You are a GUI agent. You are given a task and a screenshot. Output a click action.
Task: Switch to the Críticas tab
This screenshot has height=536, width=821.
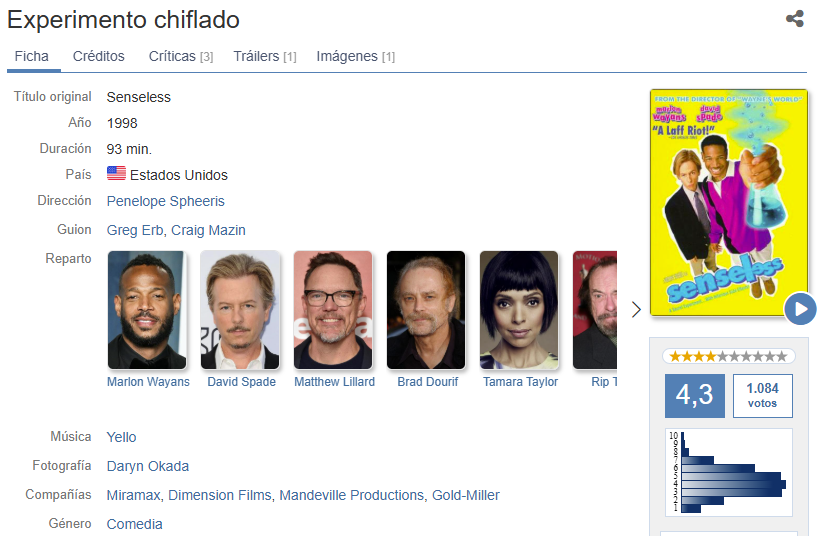(x=181, y=56)
